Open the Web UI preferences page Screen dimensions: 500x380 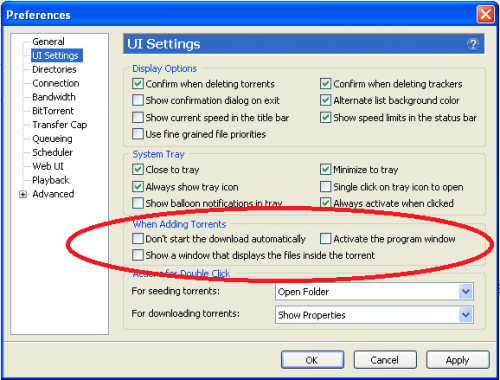[48, 166]
